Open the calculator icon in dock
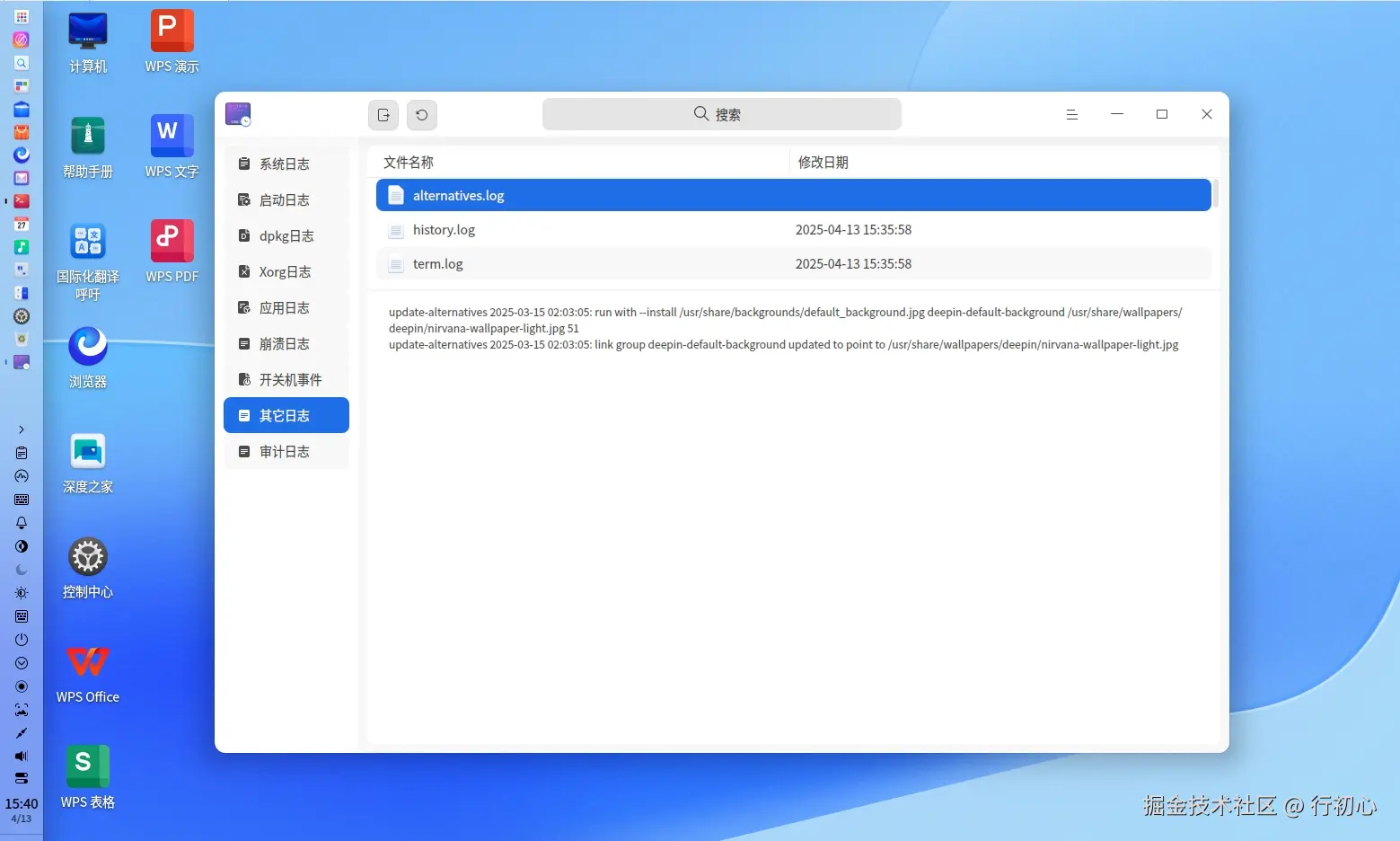Screen dimensions: 1400x841 (22, 293)
